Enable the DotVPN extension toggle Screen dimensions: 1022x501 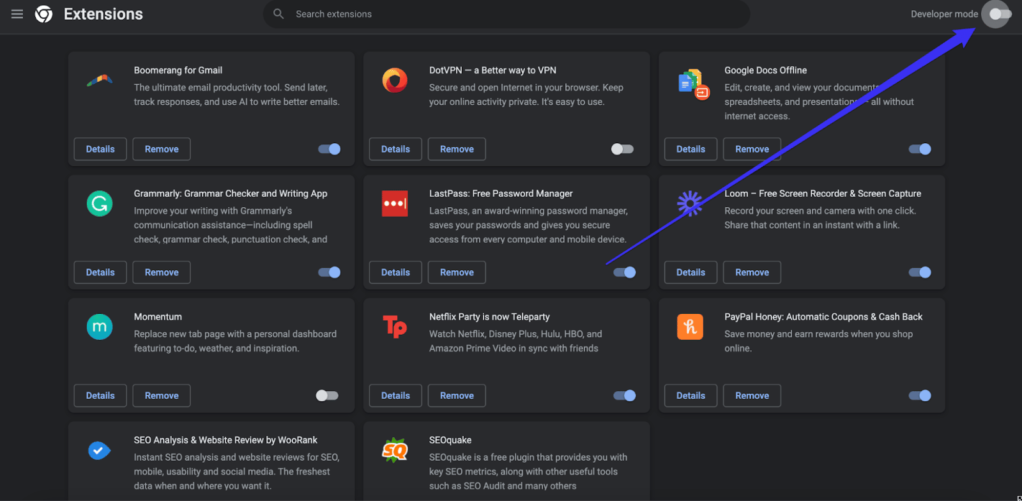pos(622,149)
